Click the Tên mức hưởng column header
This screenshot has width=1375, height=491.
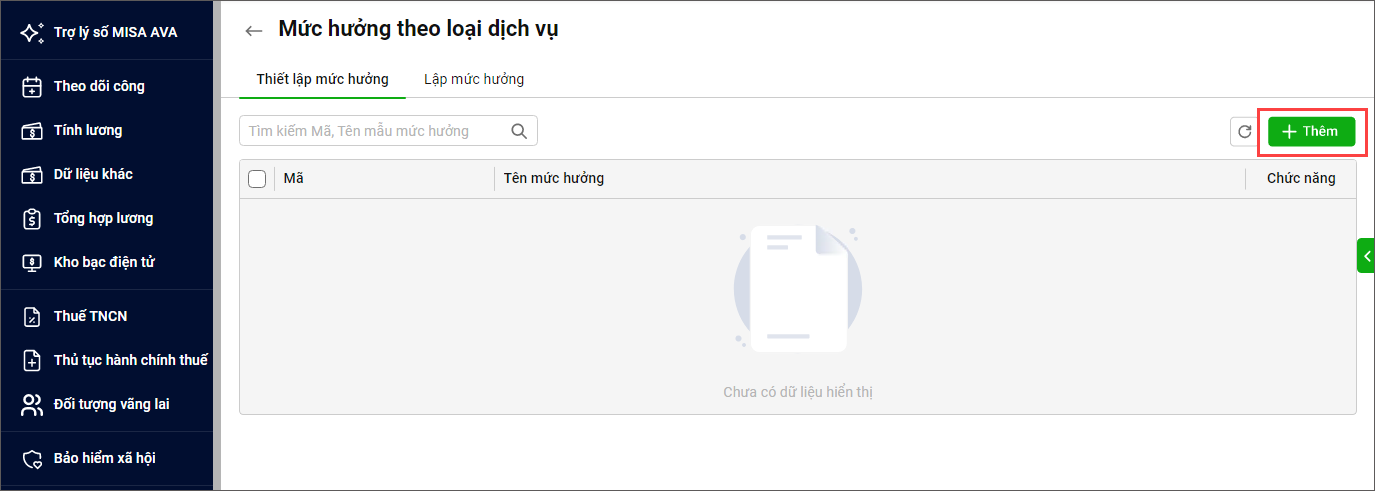554,178
